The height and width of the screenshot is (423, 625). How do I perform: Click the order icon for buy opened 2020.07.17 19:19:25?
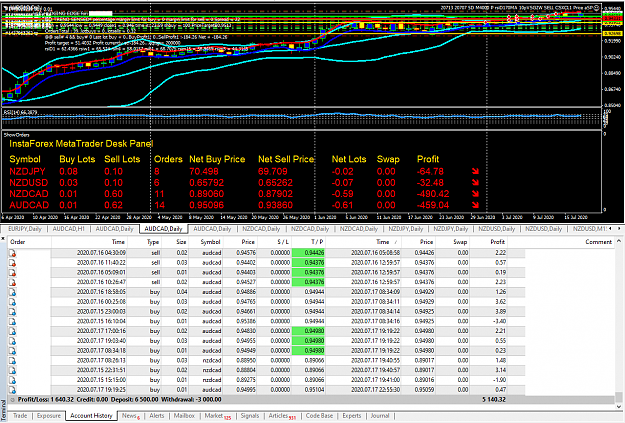pyautogui.click(x=13, y=390)
